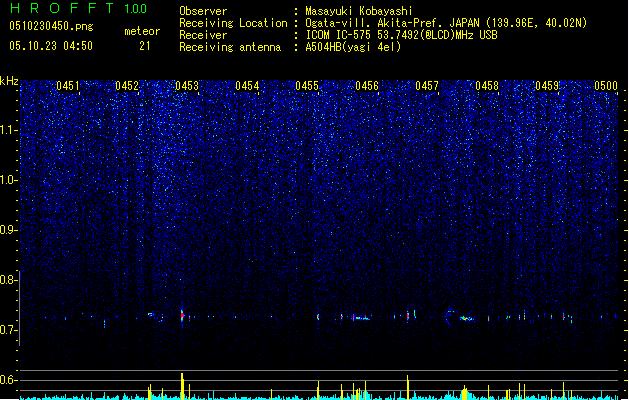Click the meteor count value 21
The height and width of the screenshot is (400, 629).
click(145, 46)
